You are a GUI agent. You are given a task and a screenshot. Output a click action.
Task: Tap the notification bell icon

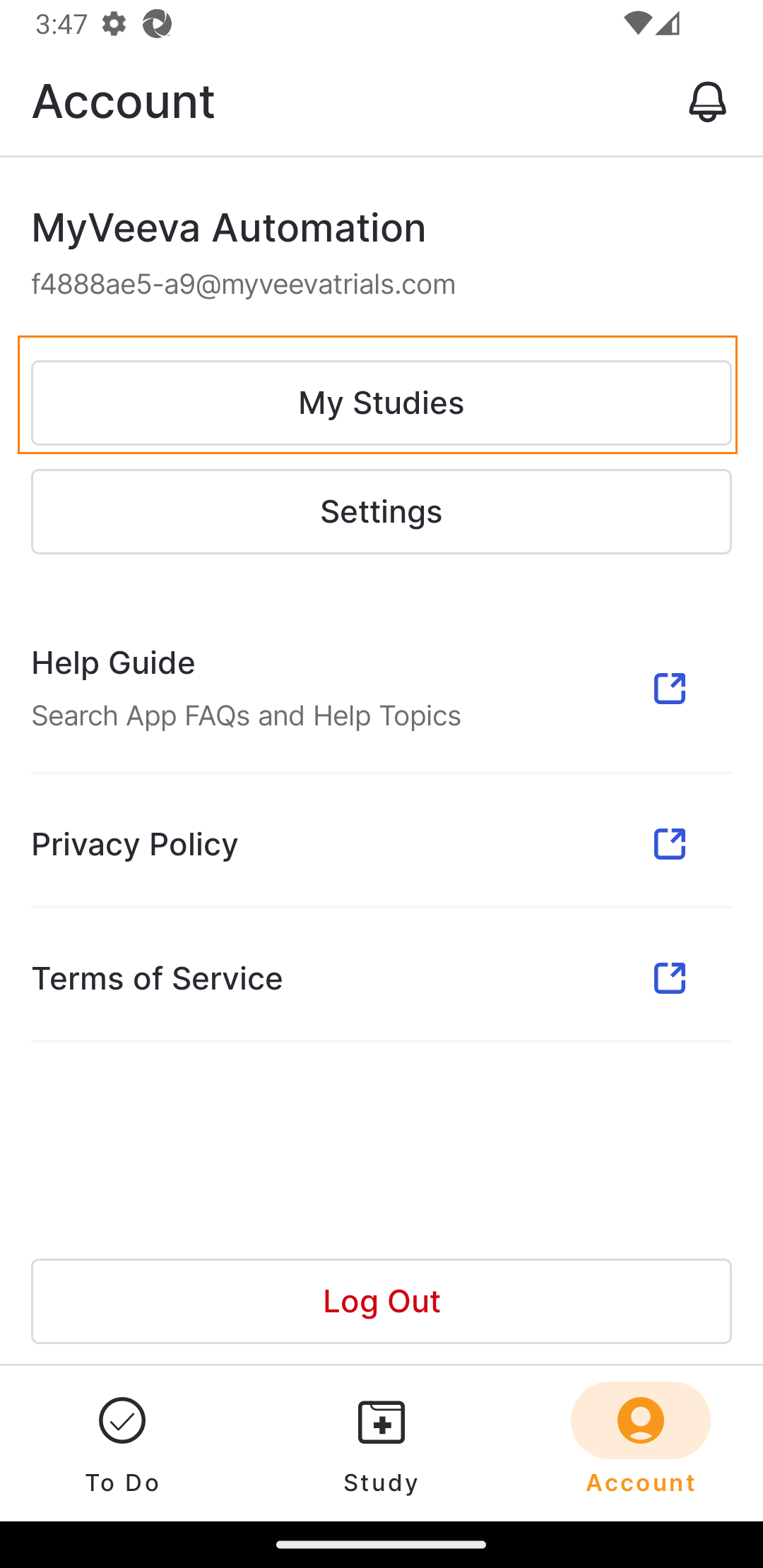pyautogui.click(x=707, y=102)
